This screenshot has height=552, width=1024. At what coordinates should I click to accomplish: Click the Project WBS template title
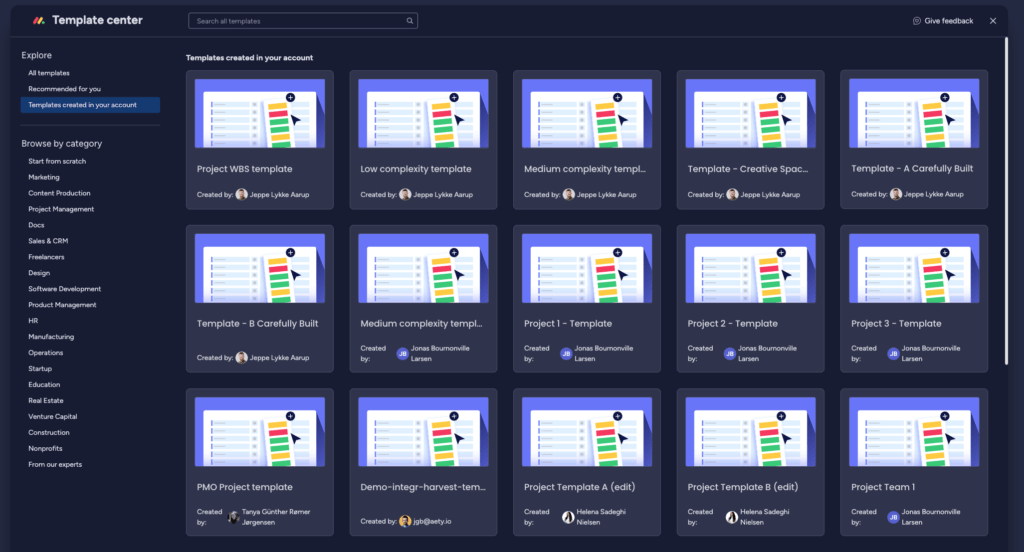(x=245, y=169)
